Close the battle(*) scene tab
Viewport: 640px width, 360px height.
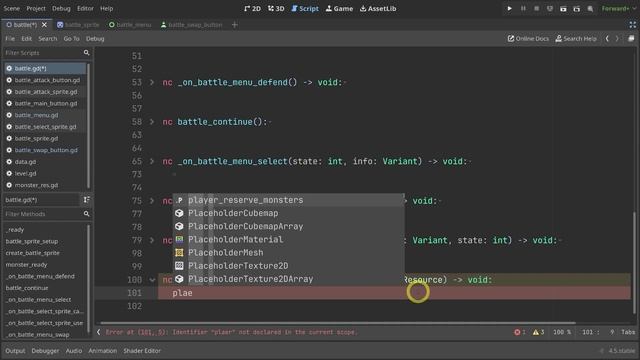[44, 25]
